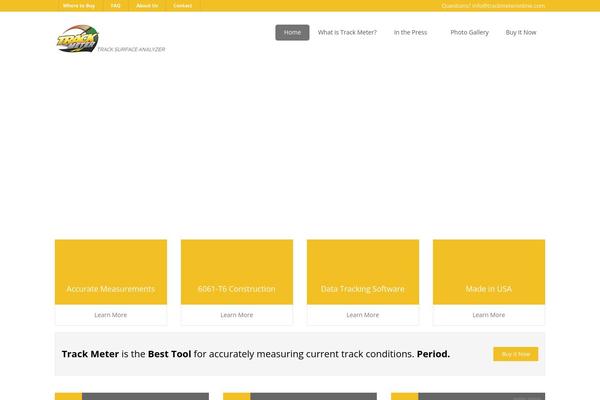Click the Track Meter logo
The width and height of the screenshot is (600, 400).
pos(78,39)
